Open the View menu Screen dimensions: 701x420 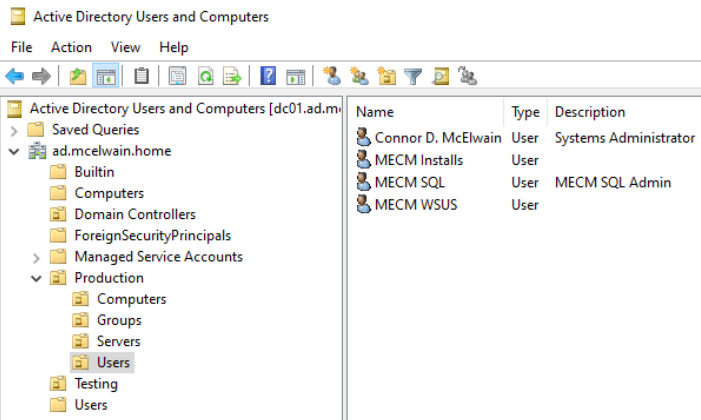tap(125, 47)
